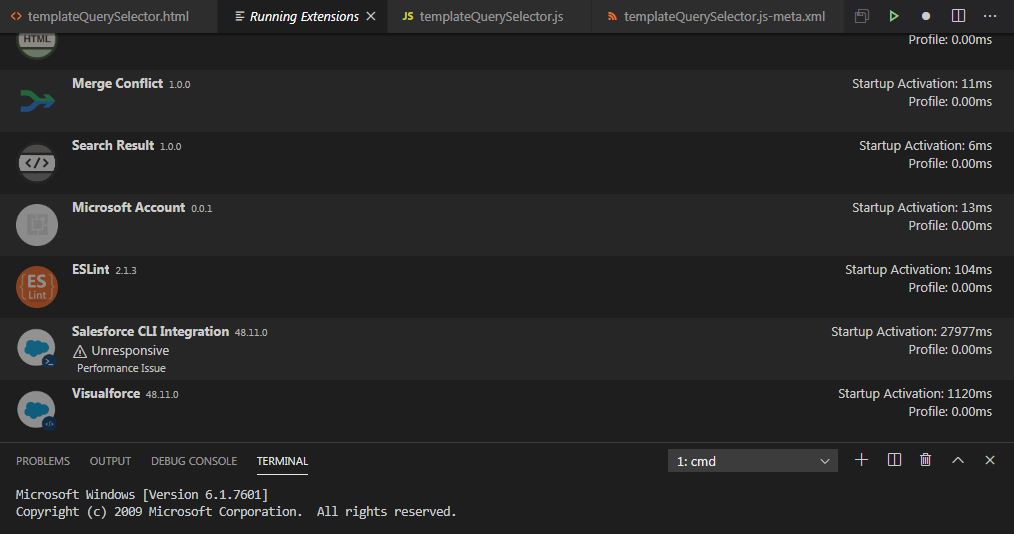Click the Performance Issue label
1014x534 pixels.
click(x=121, y=368)
